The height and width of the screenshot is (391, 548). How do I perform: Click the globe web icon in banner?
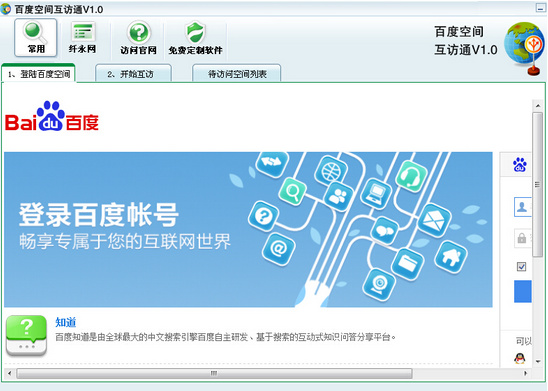point(331,171)
